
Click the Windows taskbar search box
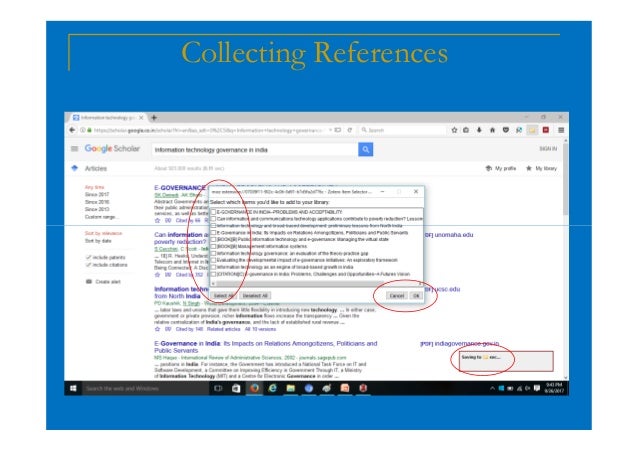coord(144,388)
